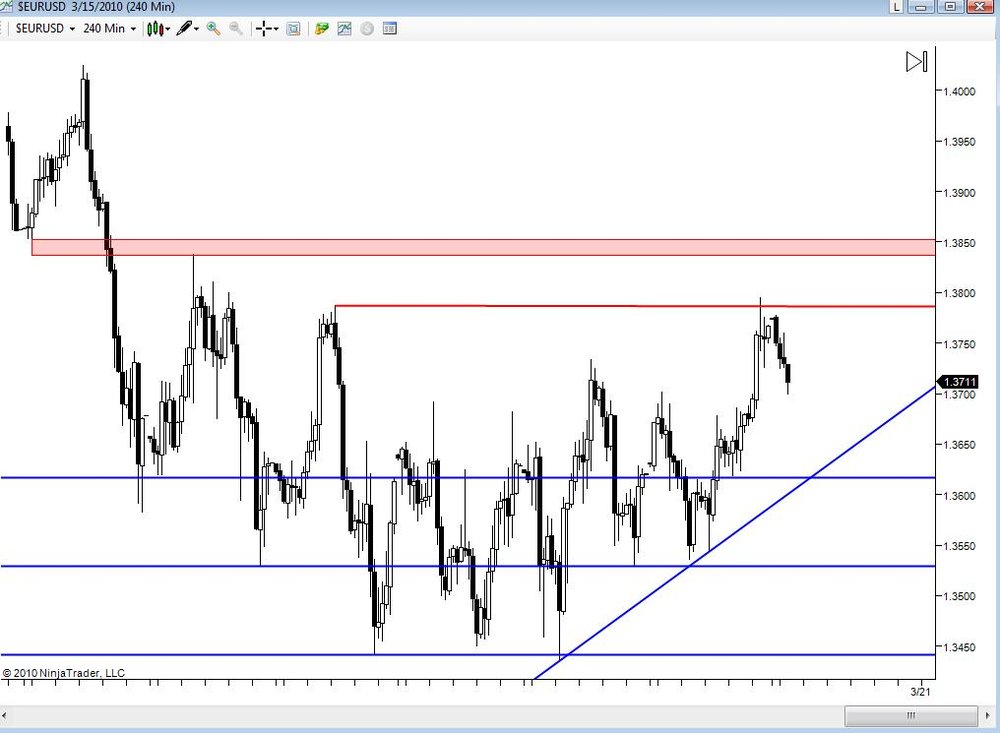Click the 3/21 date label on time axis
Image resolution: width=1000 pixels, height=733 pixels.
(920, 692)
